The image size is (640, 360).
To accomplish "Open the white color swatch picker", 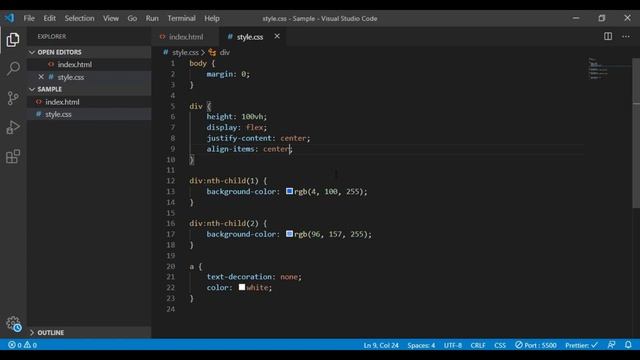I will 242,287.
